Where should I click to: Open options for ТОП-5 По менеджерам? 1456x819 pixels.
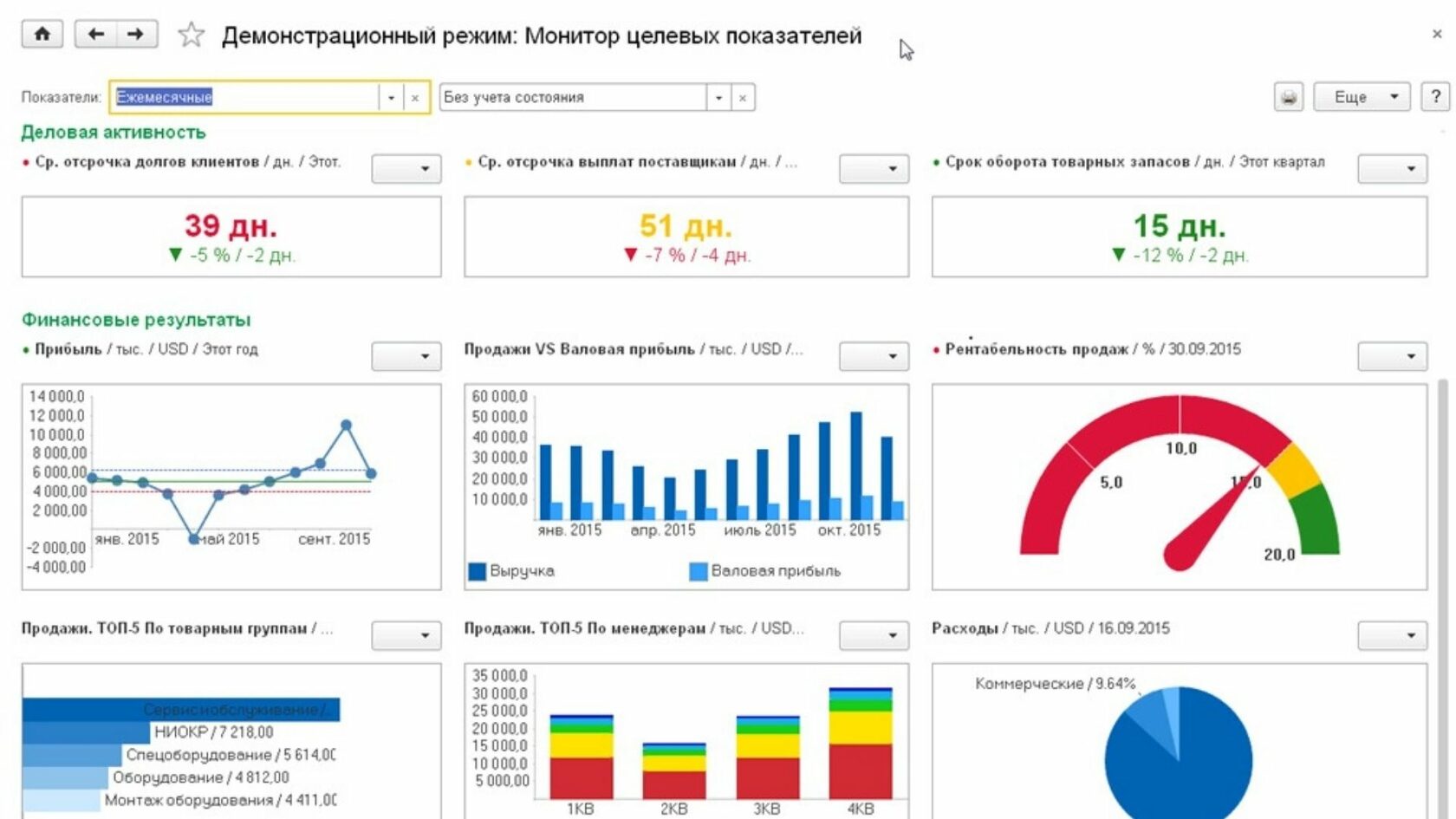[x=874, y=635]
